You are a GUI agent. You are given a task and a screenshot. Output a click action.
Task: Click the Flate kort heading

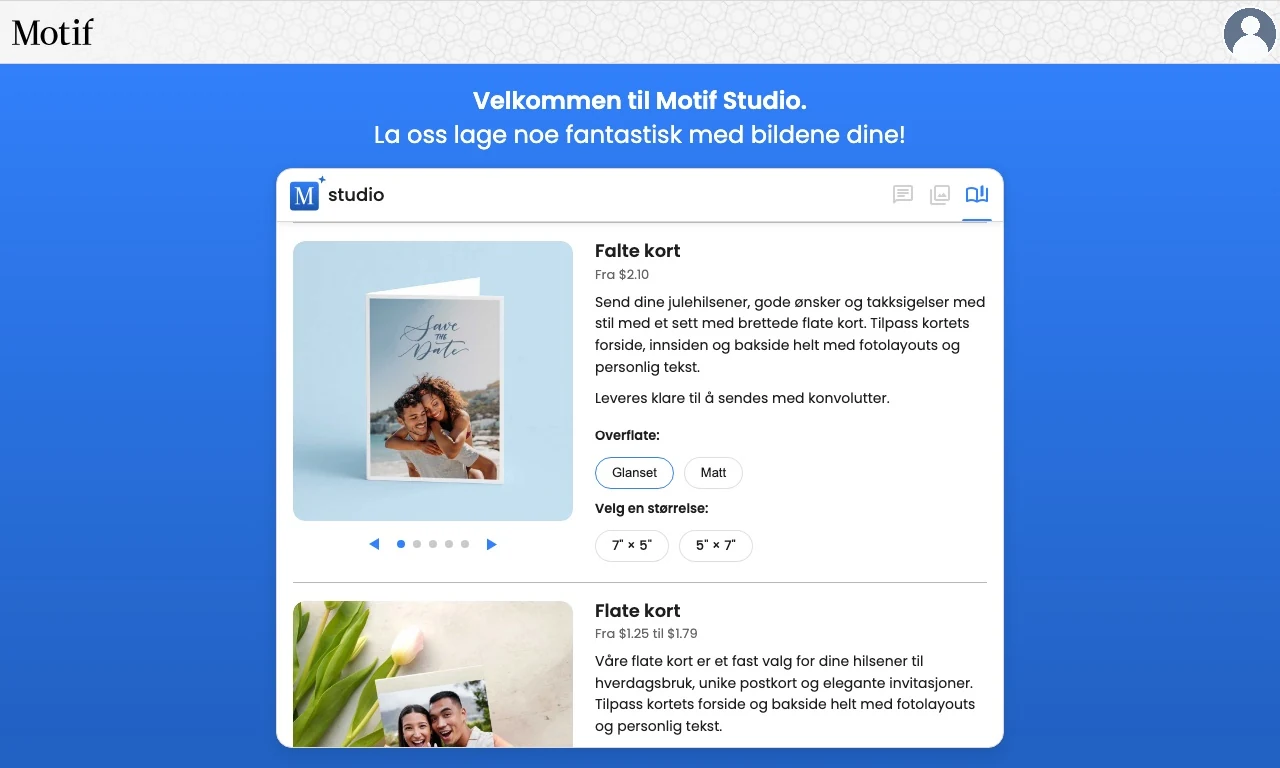[x=637, y=611]
